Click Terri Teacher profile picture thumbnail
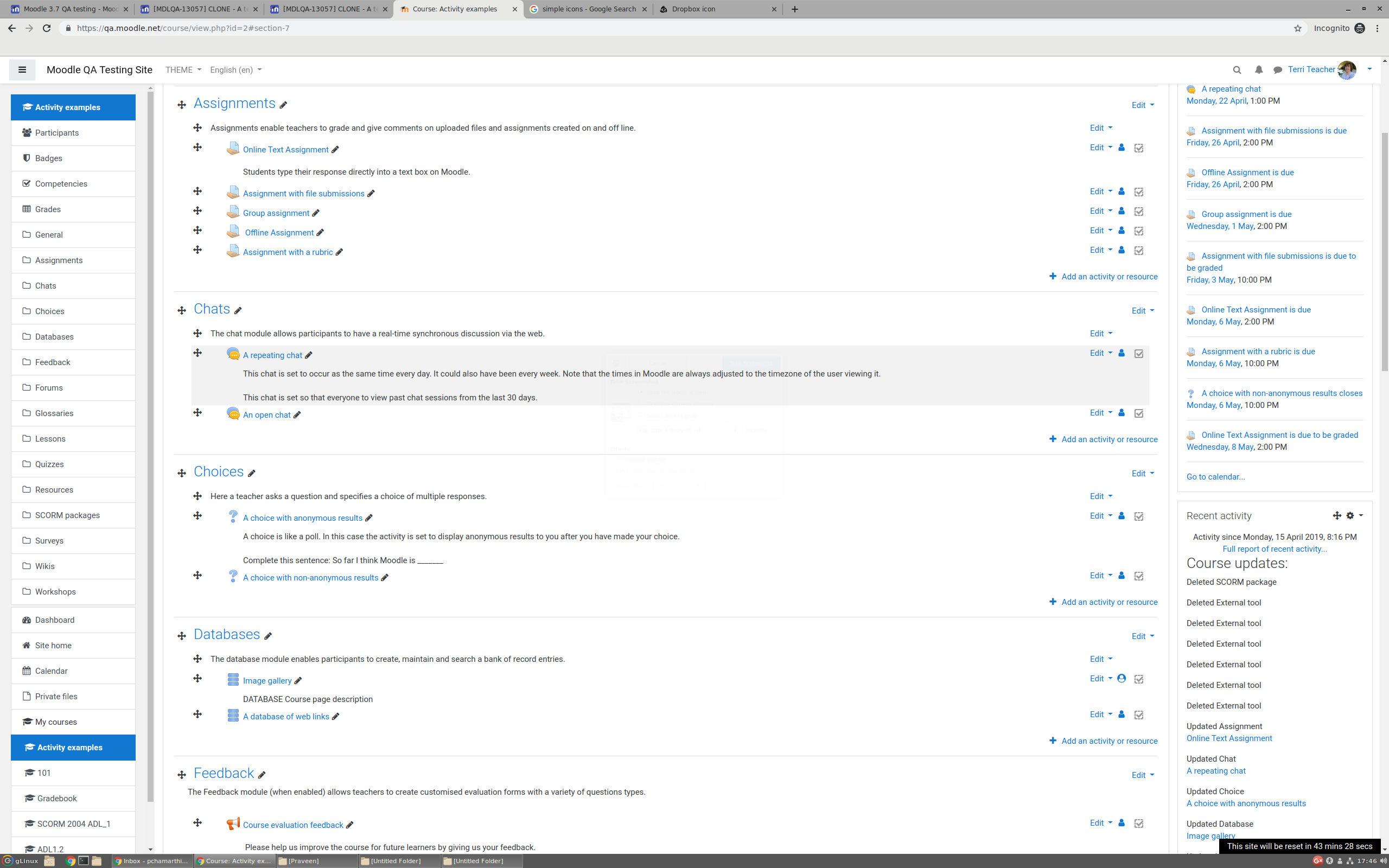This screenshot has height=868, width=1389. pos(1347,70)
